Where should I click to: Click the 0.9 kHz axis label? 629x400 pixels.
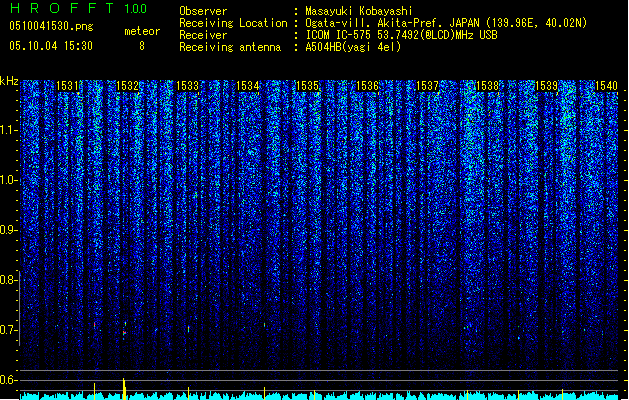8,230
